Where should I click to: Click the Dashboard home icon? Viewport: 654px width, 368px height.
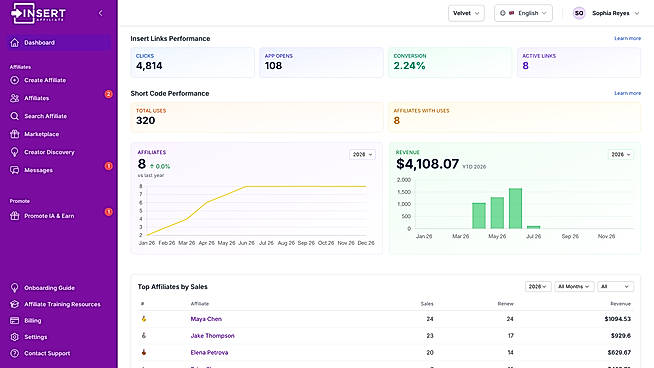15,43
